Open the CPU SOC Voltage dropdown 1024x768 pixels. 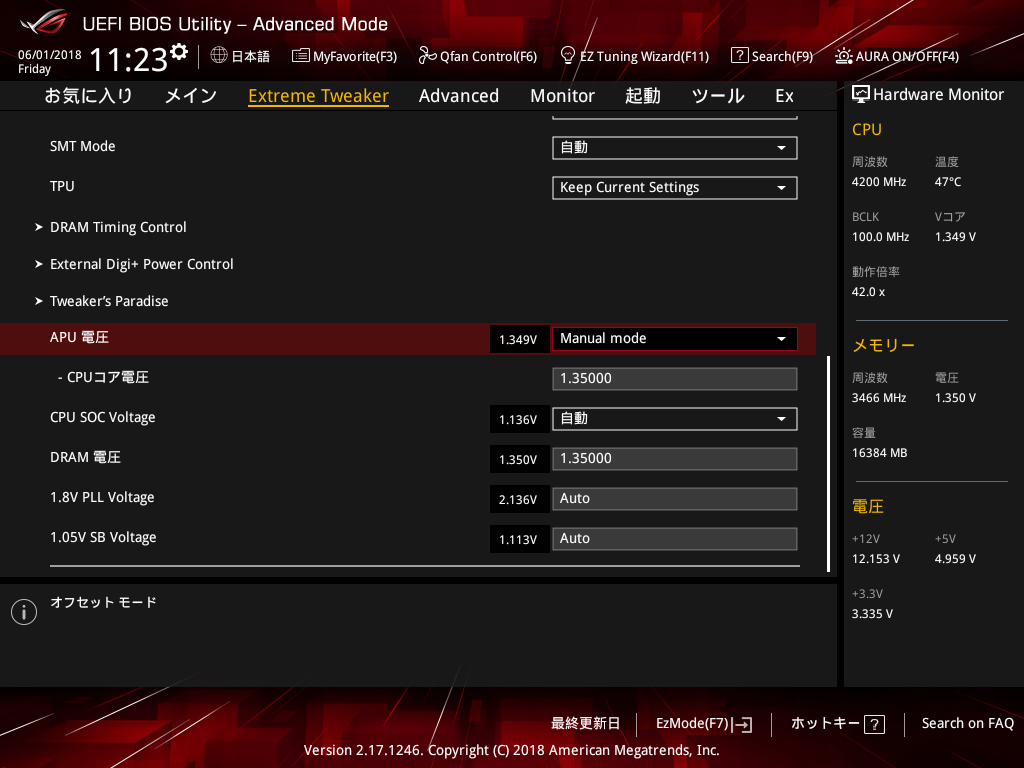pyautogui.click(x=674, y=419)
